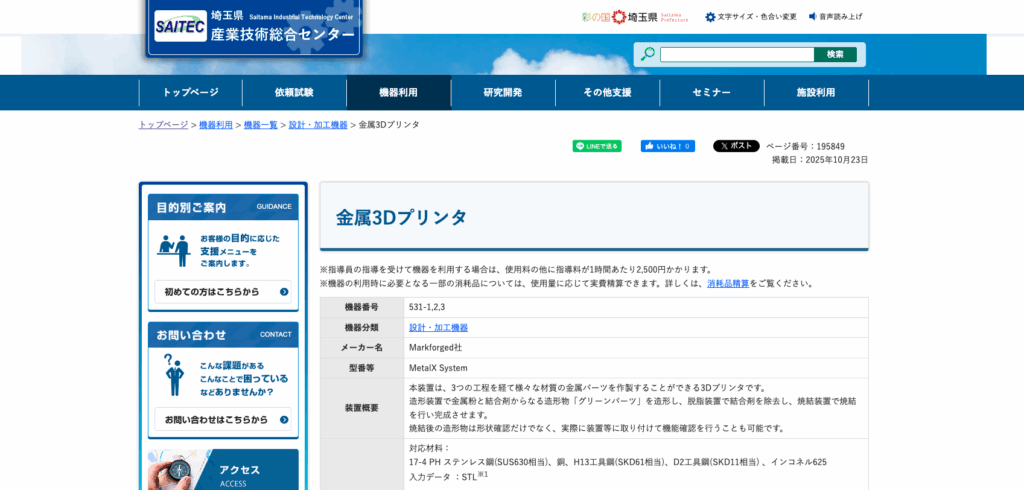Select the 機器利用 navigation tab
The image size is (1024, 490).
pos(398,93)
